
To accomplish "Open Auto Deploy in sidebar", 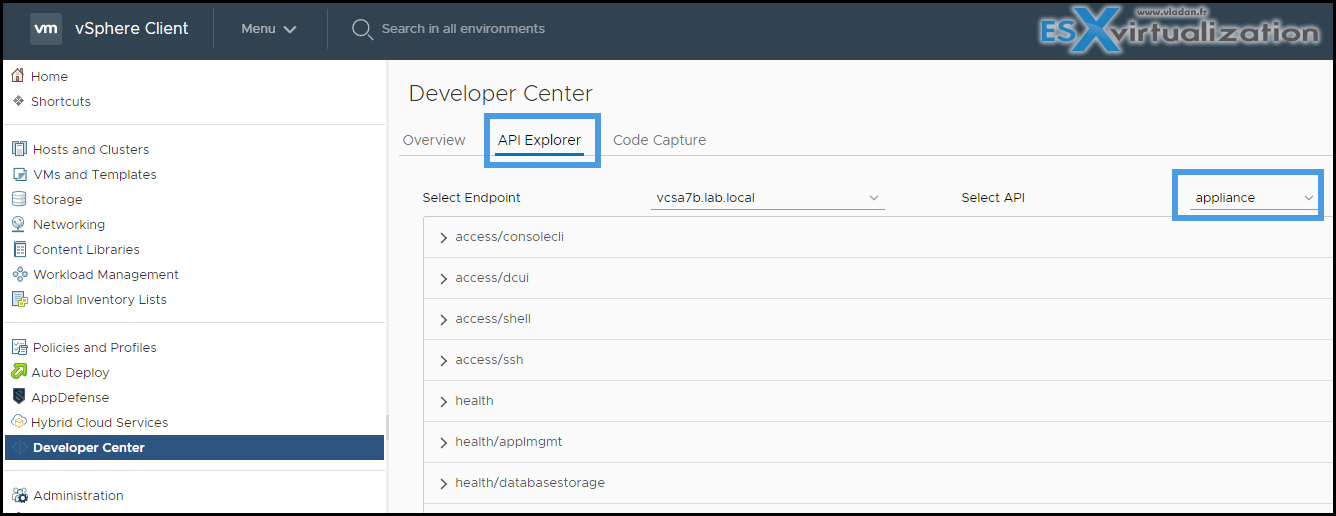I will point(70,372).
